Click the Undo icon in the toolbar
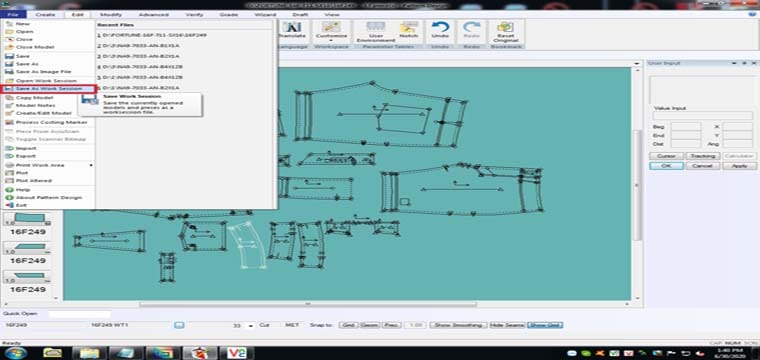 440,30
